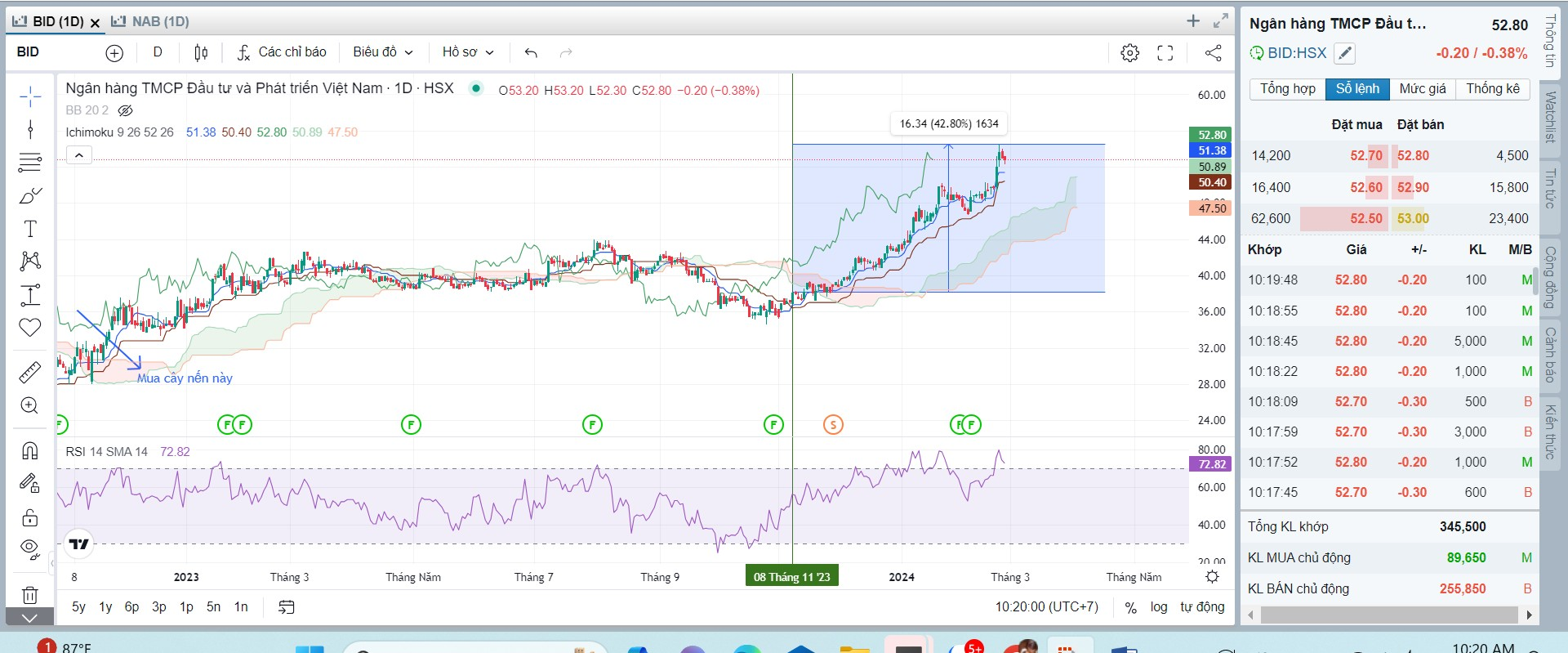Toggle log scale mode

1159,606
